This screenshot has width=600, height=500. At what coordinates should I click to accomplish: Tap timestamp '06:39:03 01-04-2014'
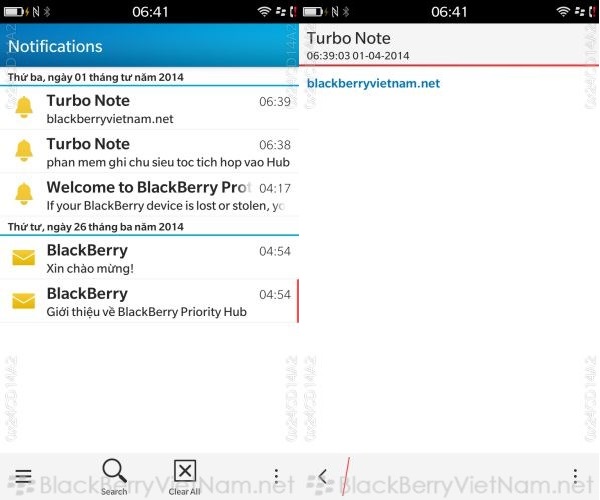358,56
